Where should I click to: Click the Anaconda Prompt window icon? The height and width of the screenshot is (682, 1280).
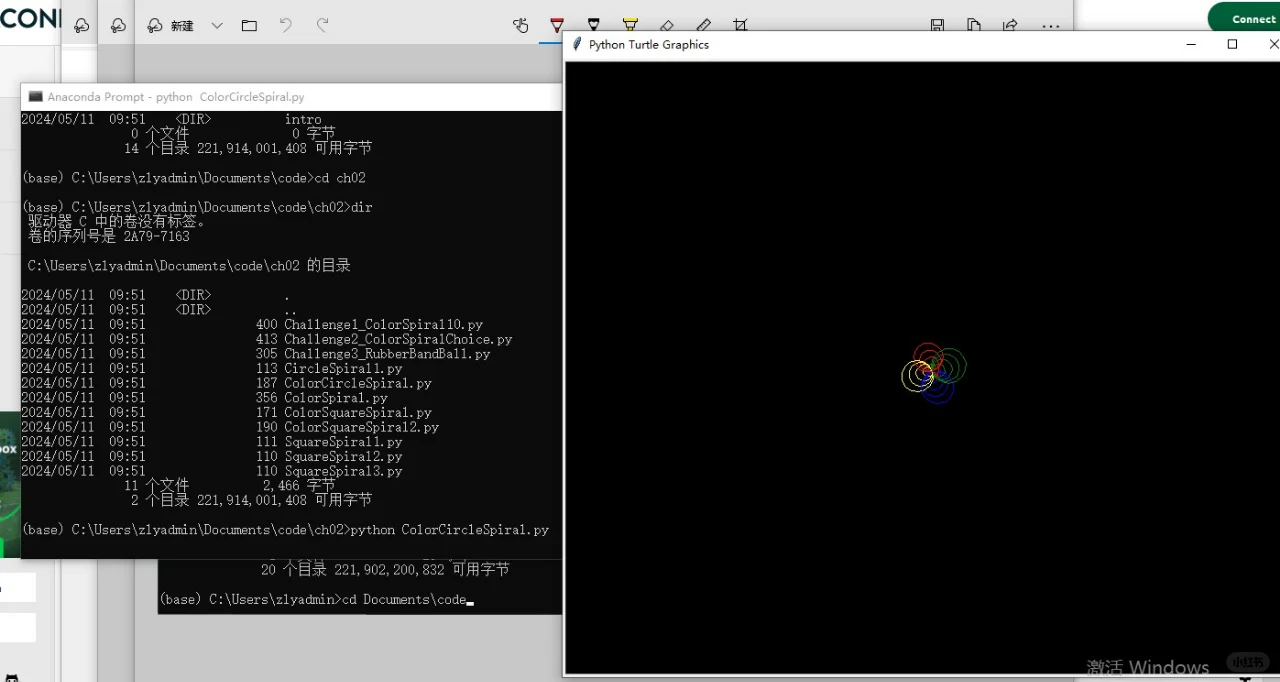(x=36, y=97)
